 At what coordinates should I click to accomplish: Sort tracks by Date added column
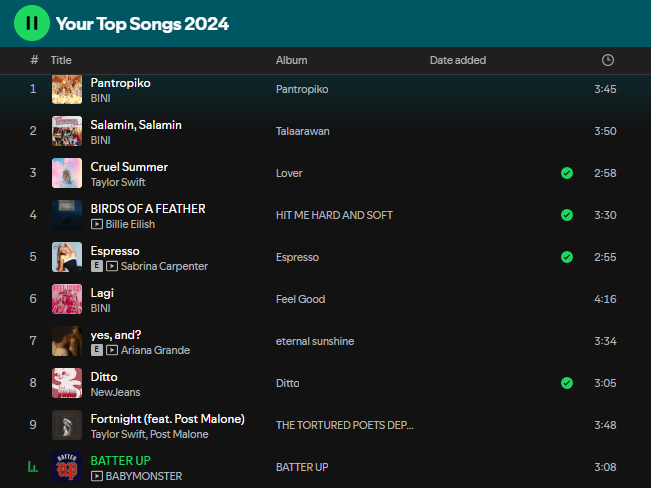(458, 60)
